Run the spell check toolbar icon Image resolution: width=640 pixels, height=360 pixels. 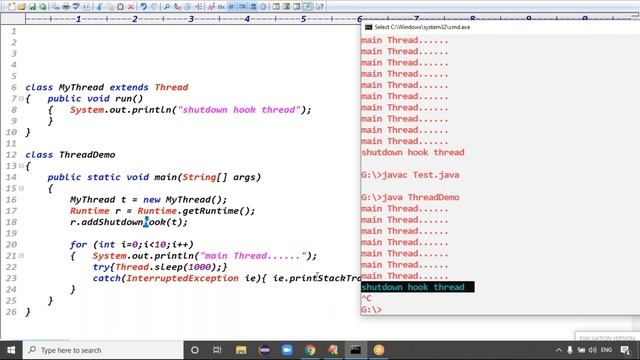click(x=76, y=7)
